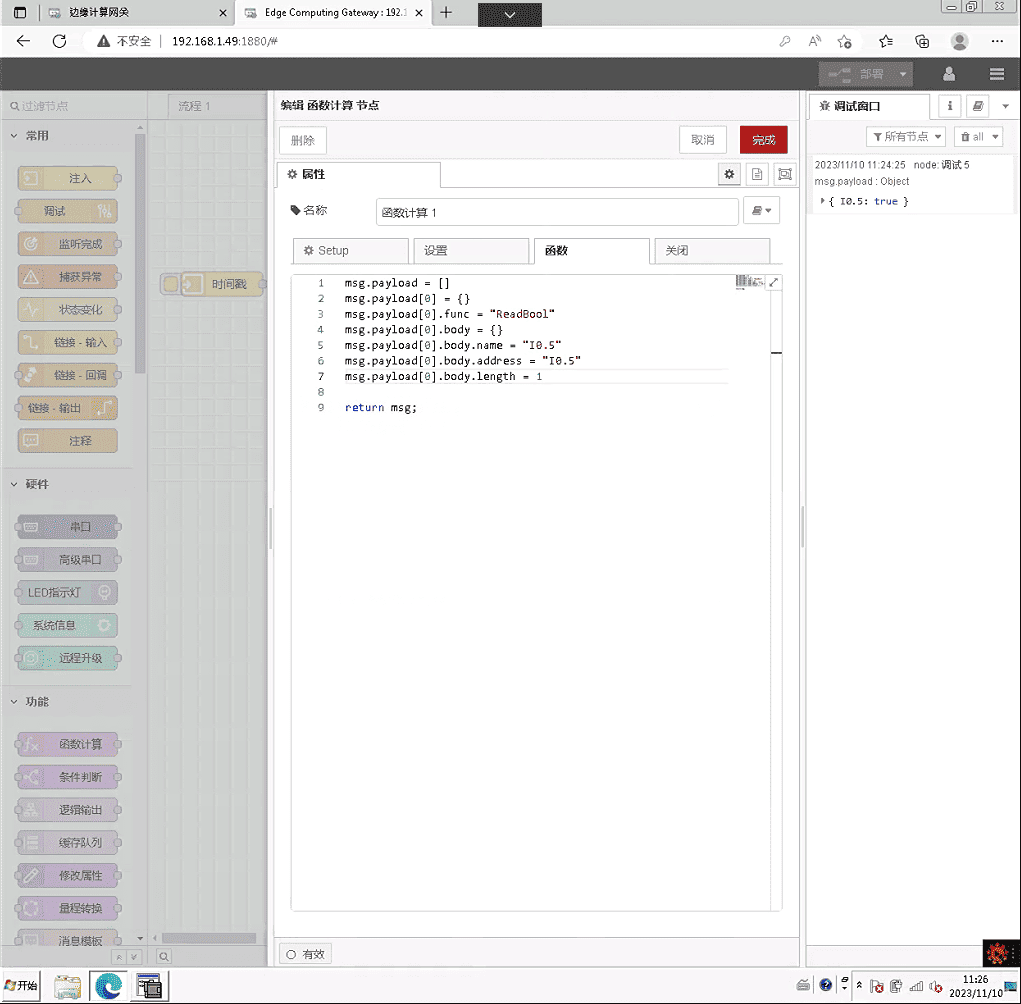The image size is (1021, 1004).
Task: Open the 部署 deploy options dropdown
Action: [x=901, y=74]
